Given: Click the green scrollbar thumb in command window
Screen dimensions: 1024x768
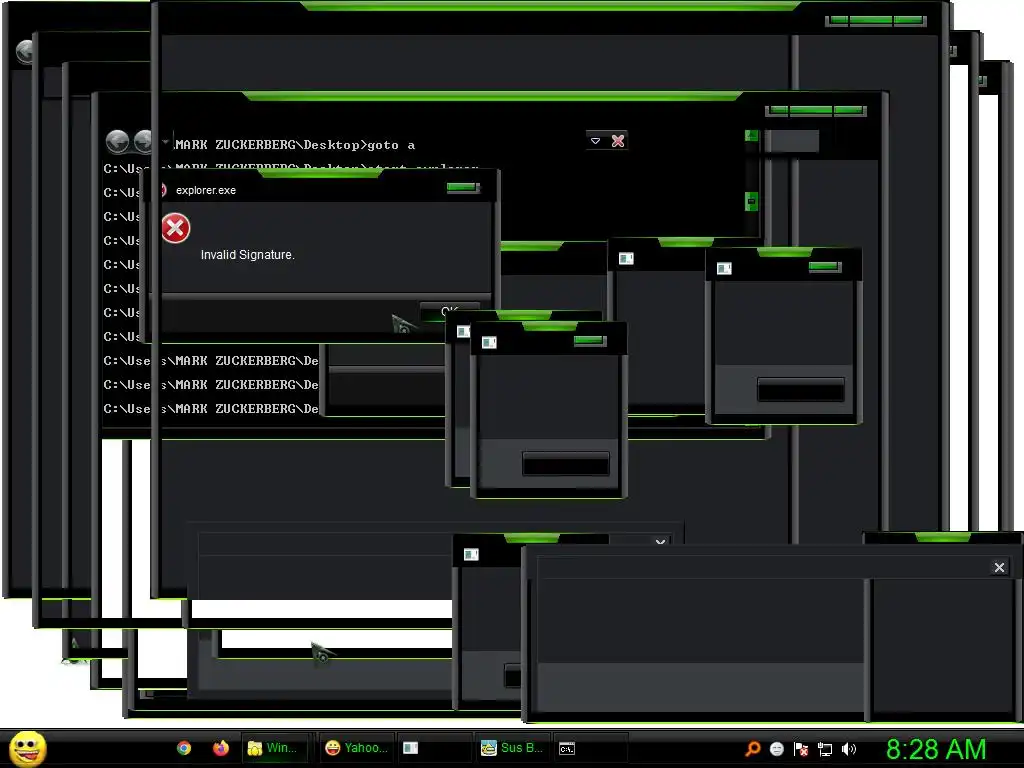Looking at the screenshot, I should [751, 200].
